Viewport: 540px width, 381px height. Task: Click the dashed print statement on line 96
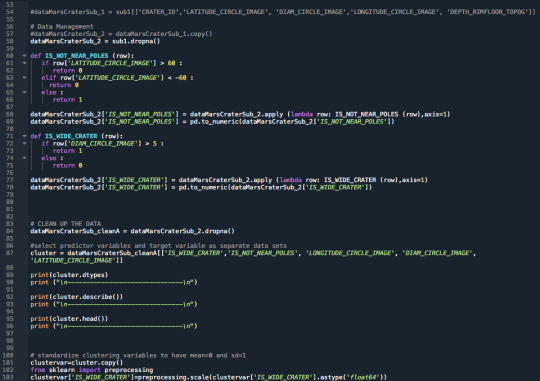114,326
